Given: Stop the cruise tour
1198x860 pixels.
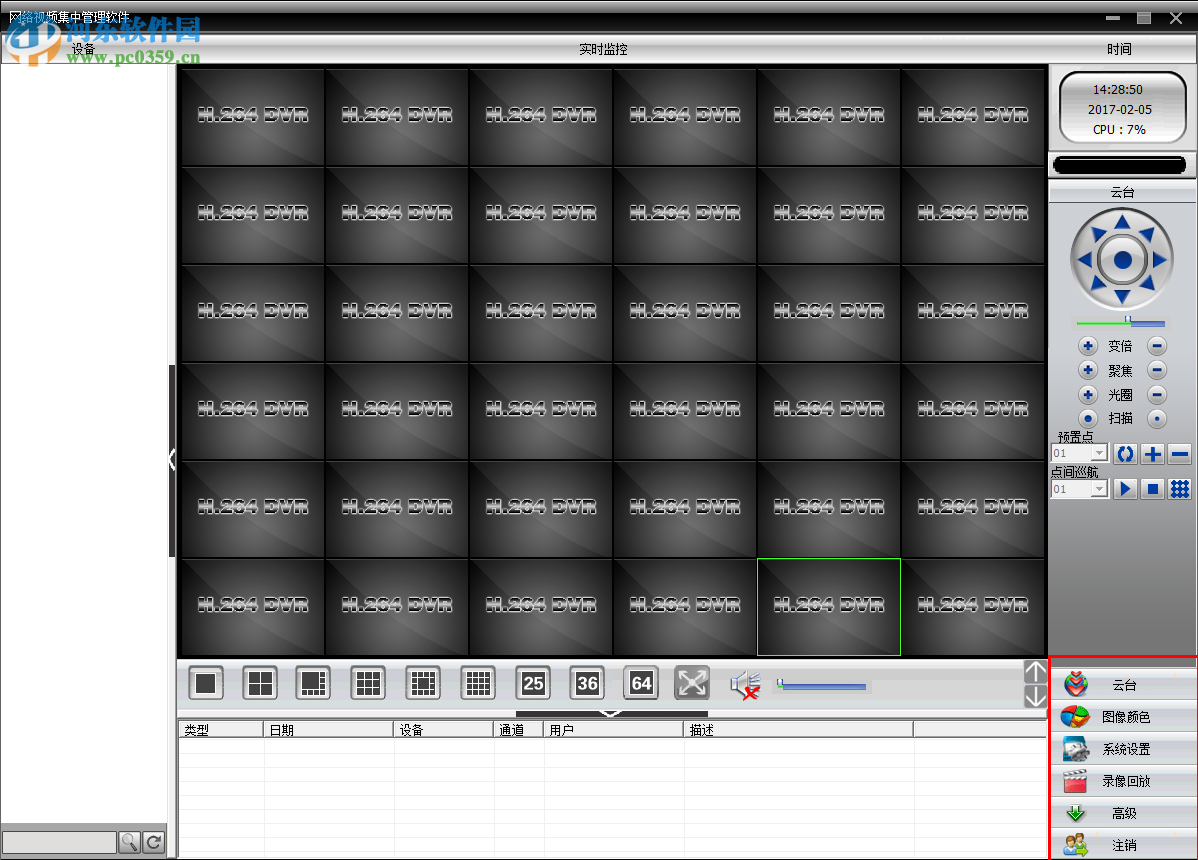Looking at the screenshot, I should click(1153, 489).
